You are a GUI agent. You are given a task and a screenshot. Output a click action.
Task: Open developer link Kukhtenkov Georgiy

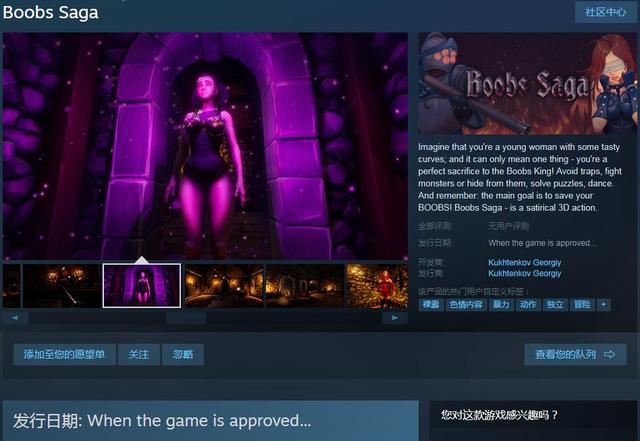(524, 262)
